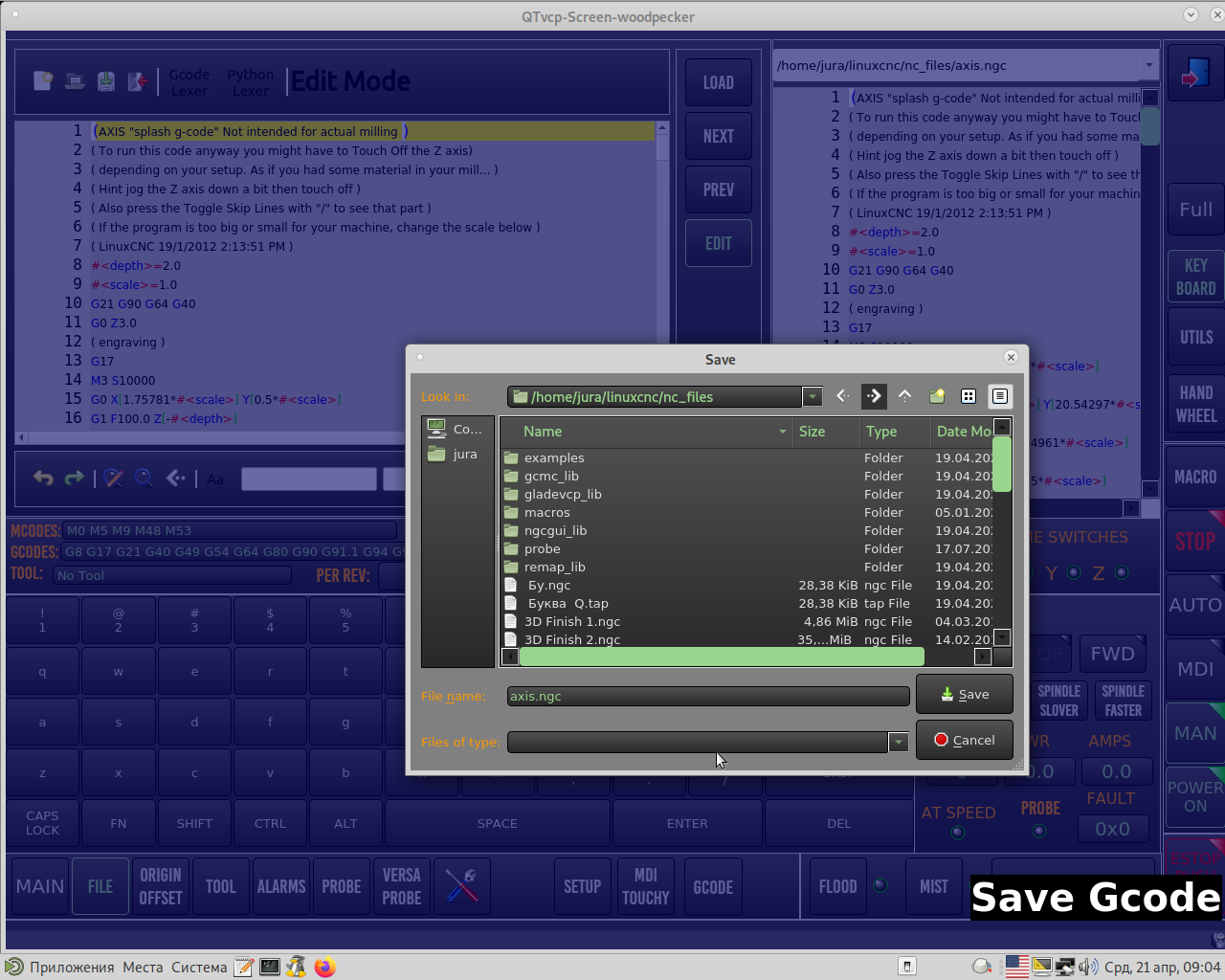
Task: Select Computer in the Save dialog sidebar
Action: (x=457, y=429)
